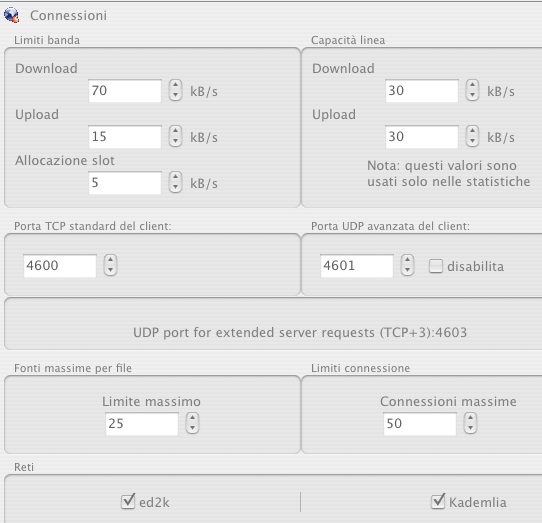Click the Capacità linea Download field showing 30
The width and height of the screenshot is (542, 523).
click(x=422, y=91)
